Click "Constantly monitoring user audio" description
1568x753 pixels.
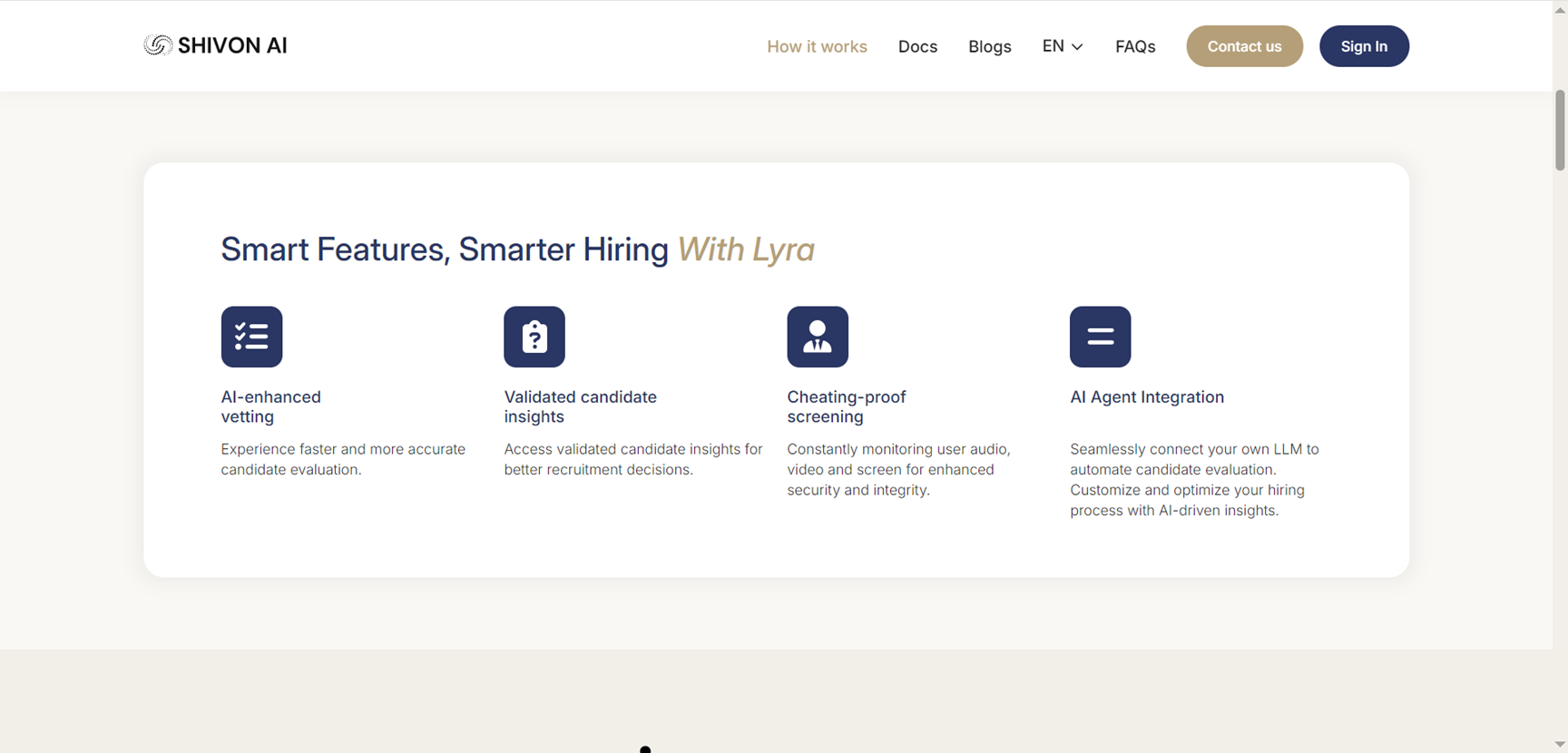point(898,469)
